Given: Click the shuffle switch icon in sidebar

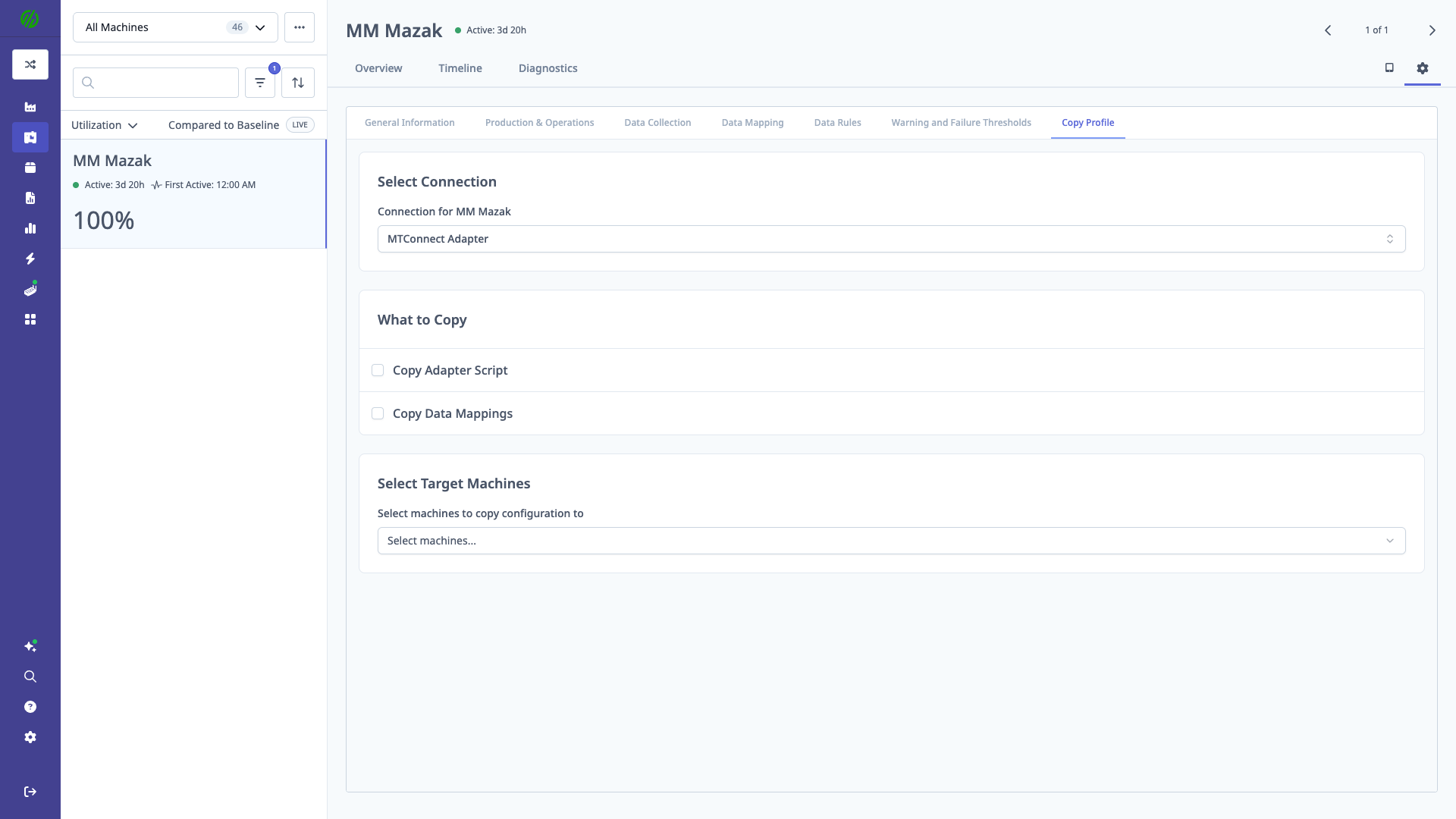Looking at the screenshot, I should coord(30,64).
